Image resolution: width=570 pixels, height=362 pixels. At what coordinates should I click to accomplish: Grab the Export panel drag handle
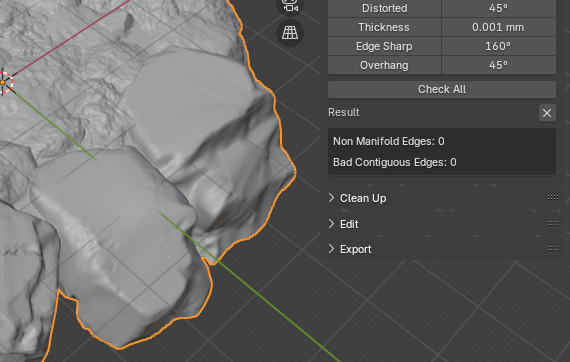553,249
